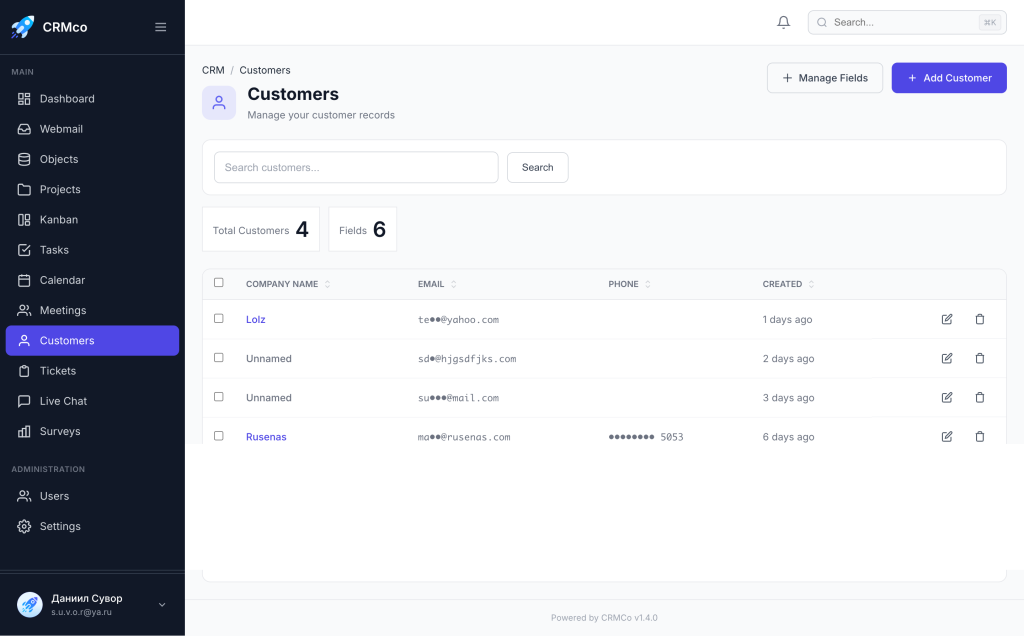Click the edit icon for Lolz row

pyautogui.click(x=947, y=319)
